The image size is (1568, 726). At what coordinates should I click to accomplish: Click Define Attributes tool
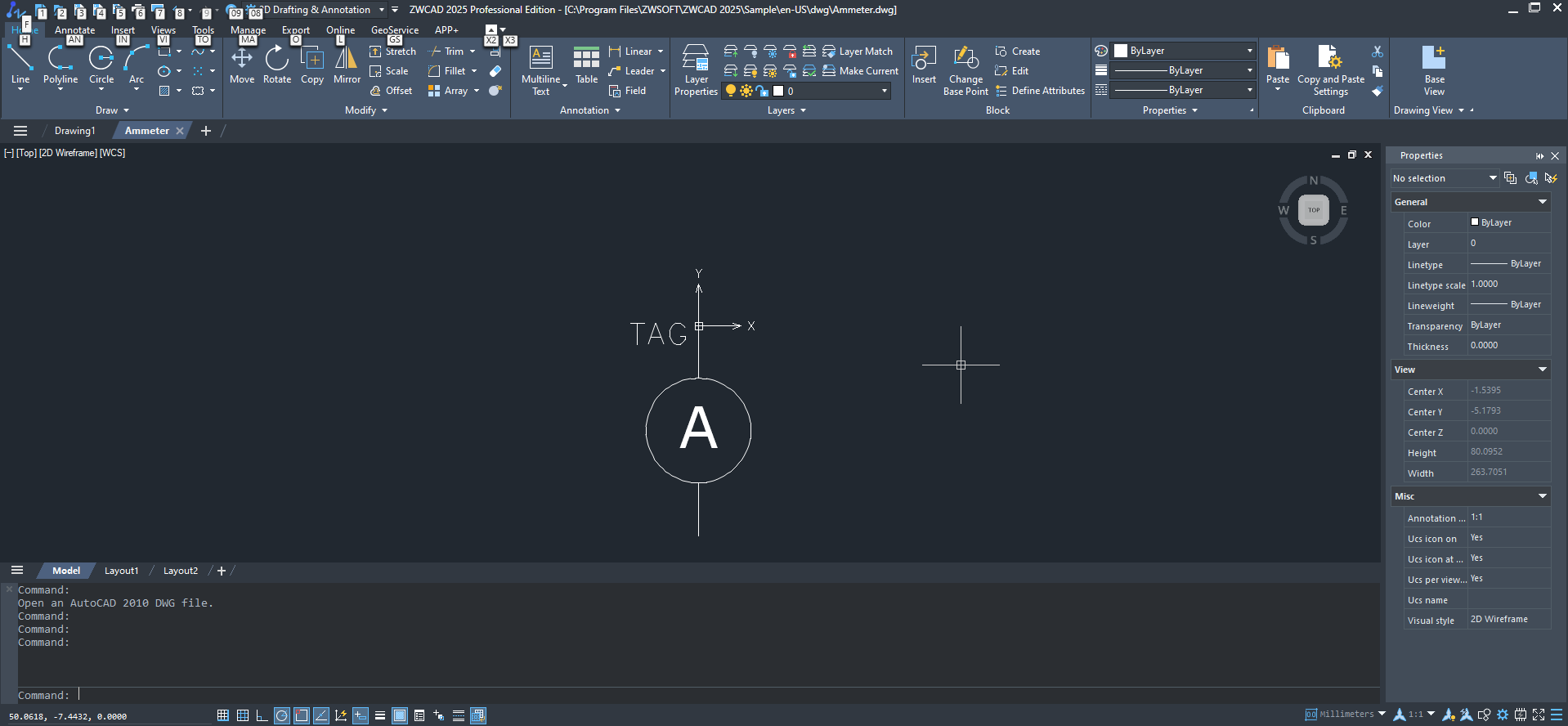1040,91
